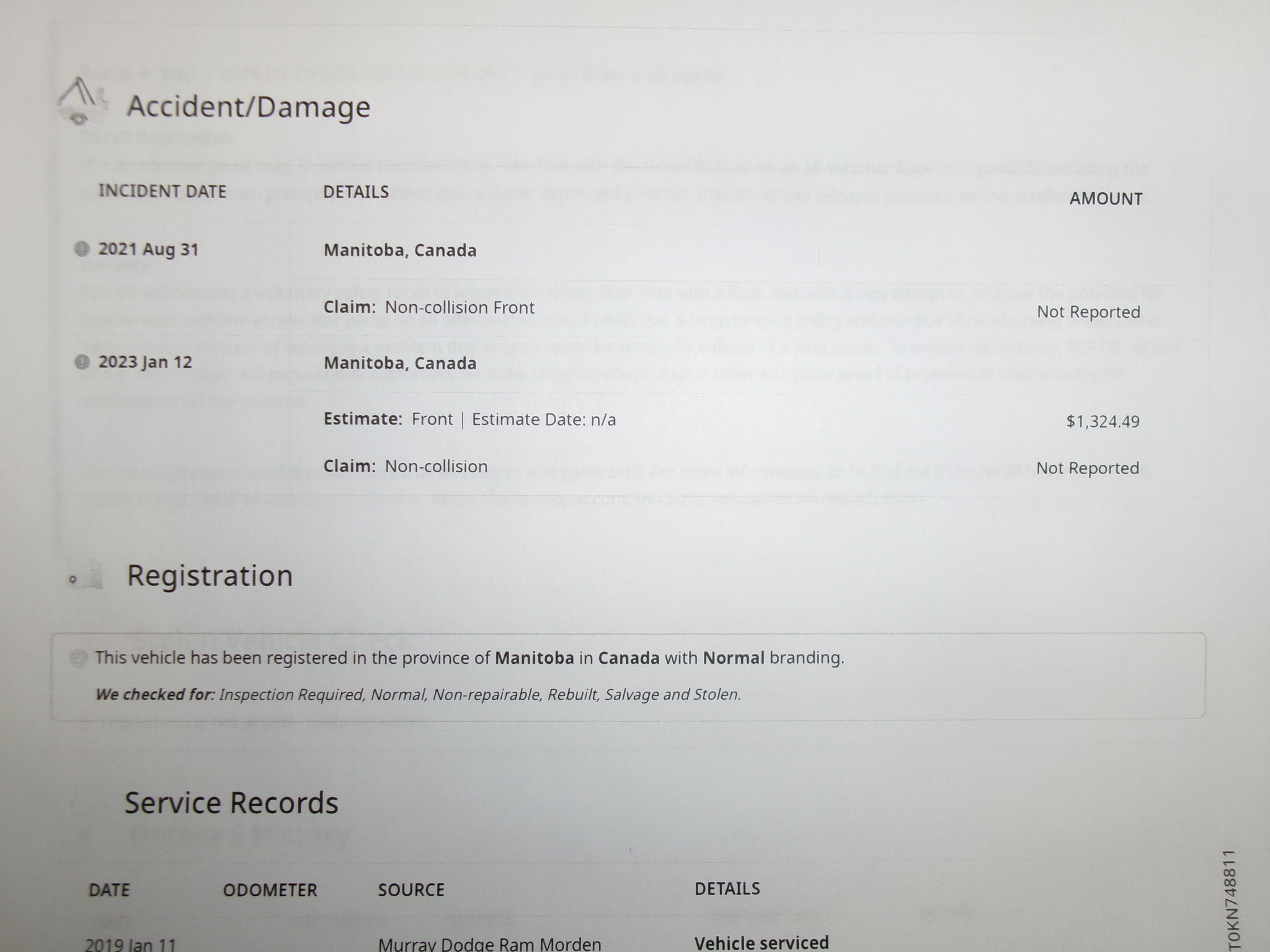Click the checkmark icon in registration notice
The height and width of the screenshot is (952, 1270).
click(79, 658)
